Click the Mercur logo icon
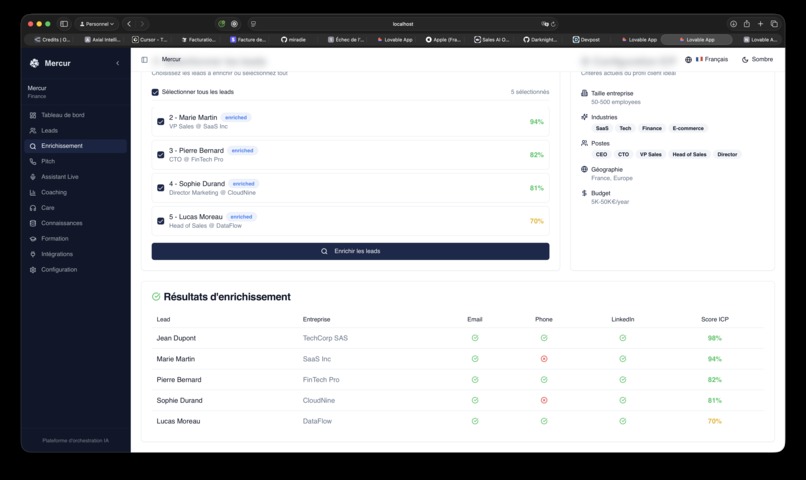This screenshot has height=480, width=806. 34,63
